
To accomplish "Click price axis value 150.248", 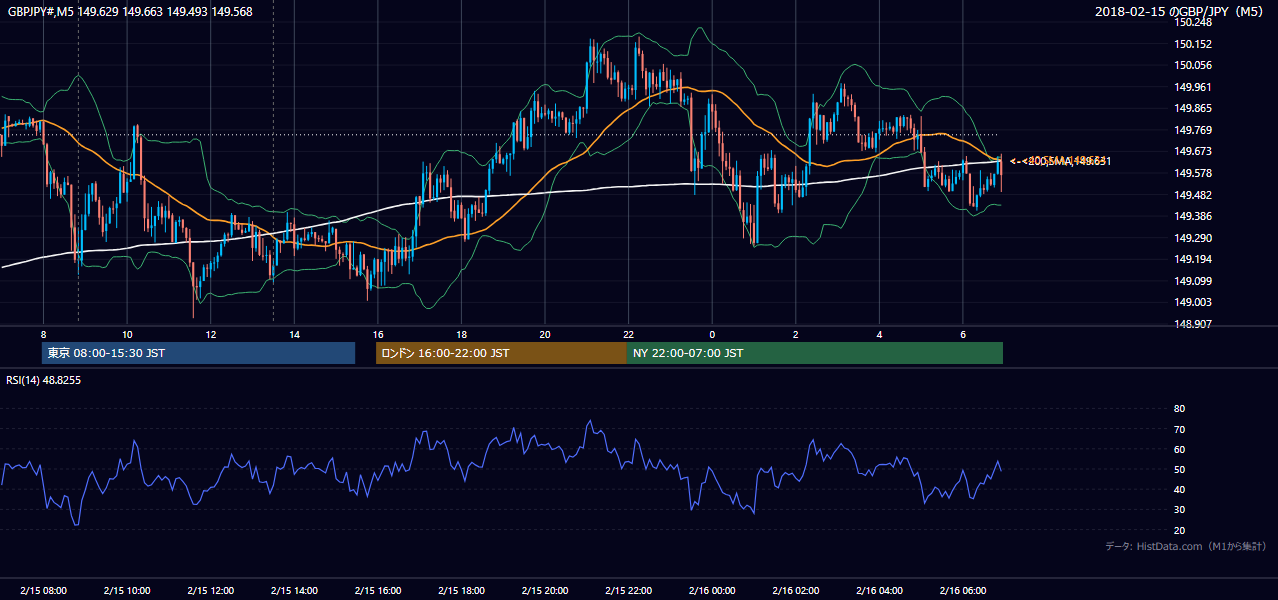I will tap(1193, 22).
